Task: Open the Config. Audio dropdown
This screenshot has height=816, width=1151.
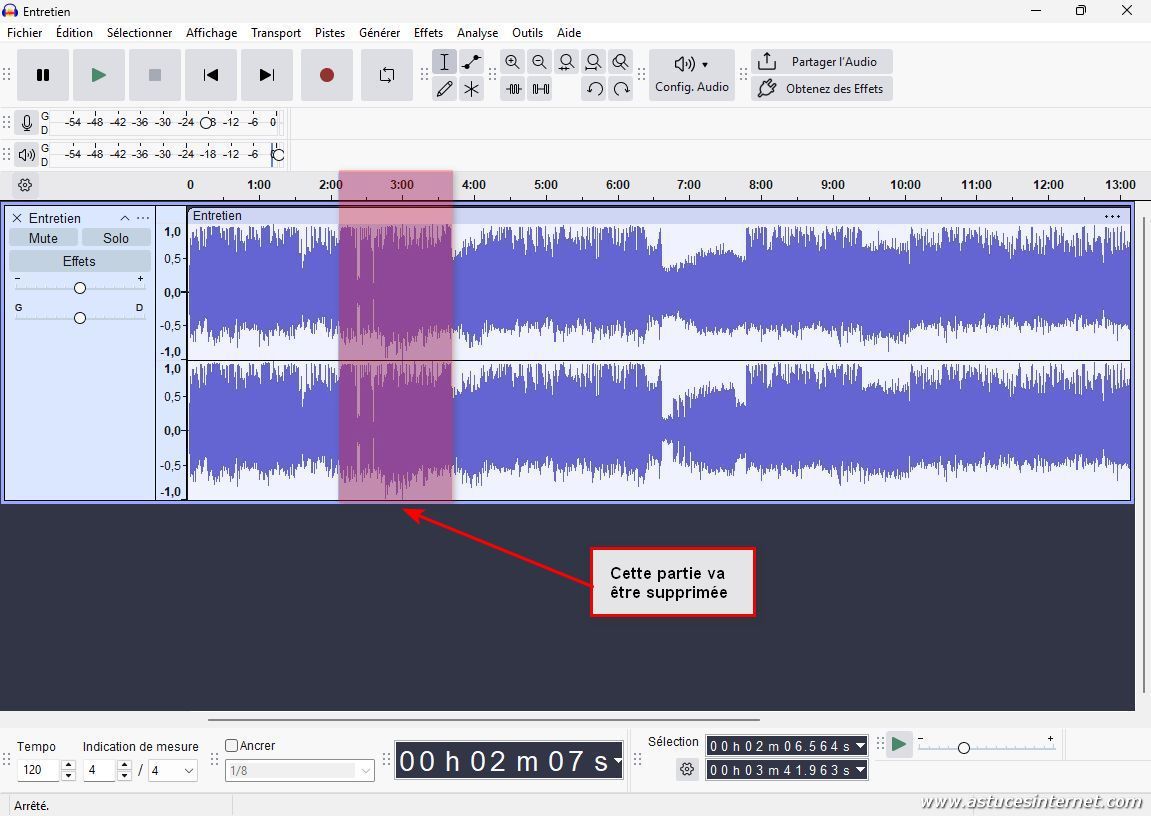Action: pyautogui.click(x=691, y=75)
